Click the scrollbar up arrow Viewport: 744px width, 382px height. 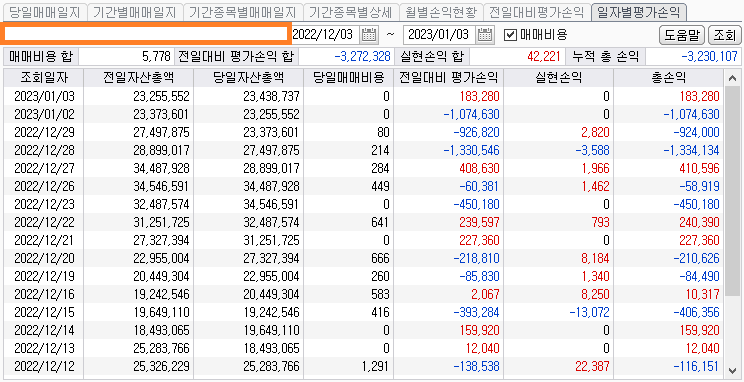click(x=732, y=78)
